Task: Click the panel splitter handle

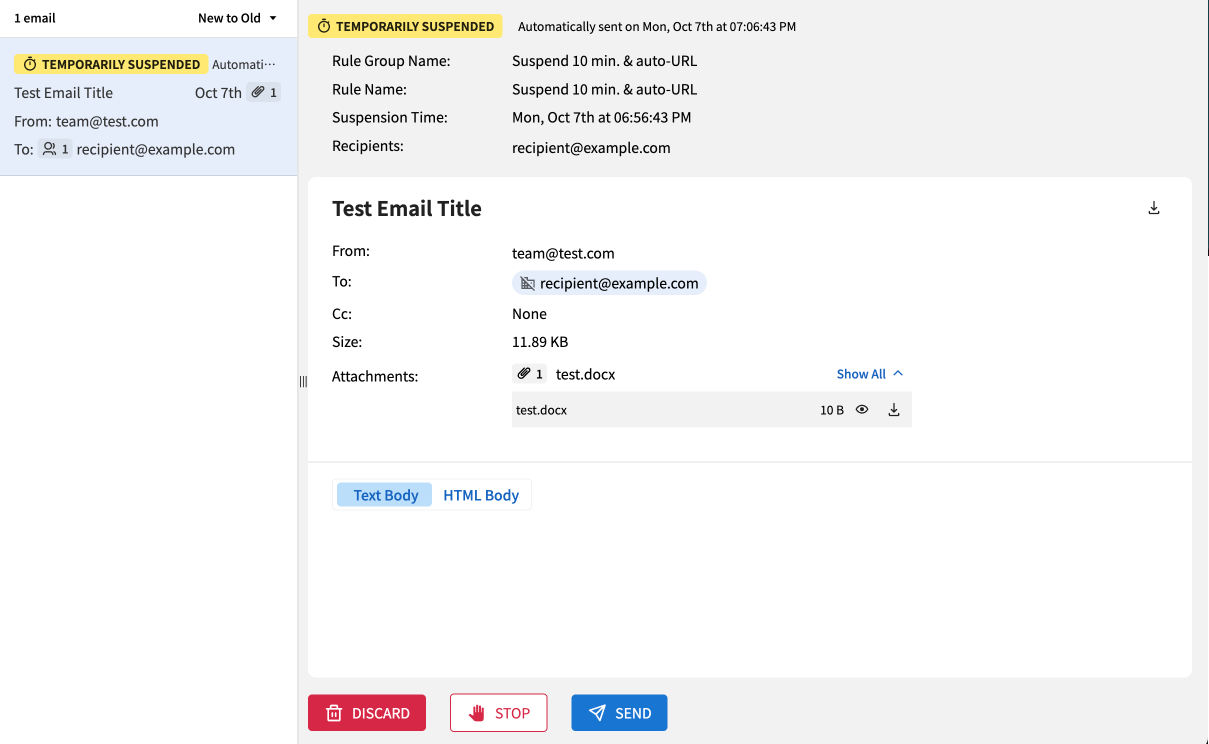Action: (303, 381)
